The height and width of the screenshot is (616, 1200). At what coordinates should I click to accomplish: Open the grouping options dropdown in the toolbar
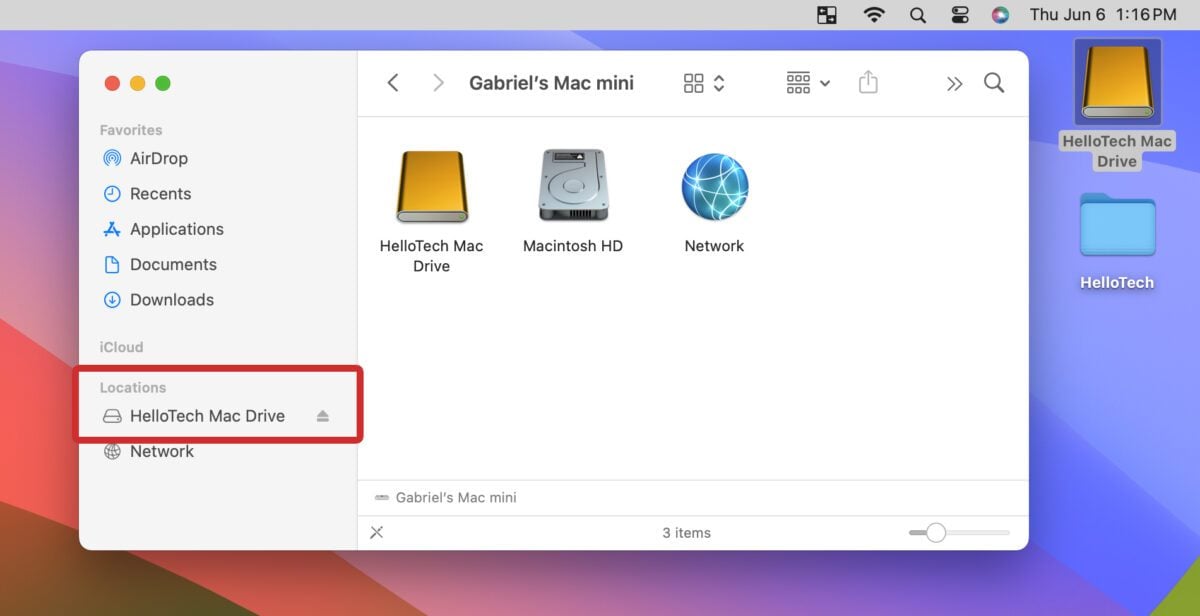click(806, 83)
